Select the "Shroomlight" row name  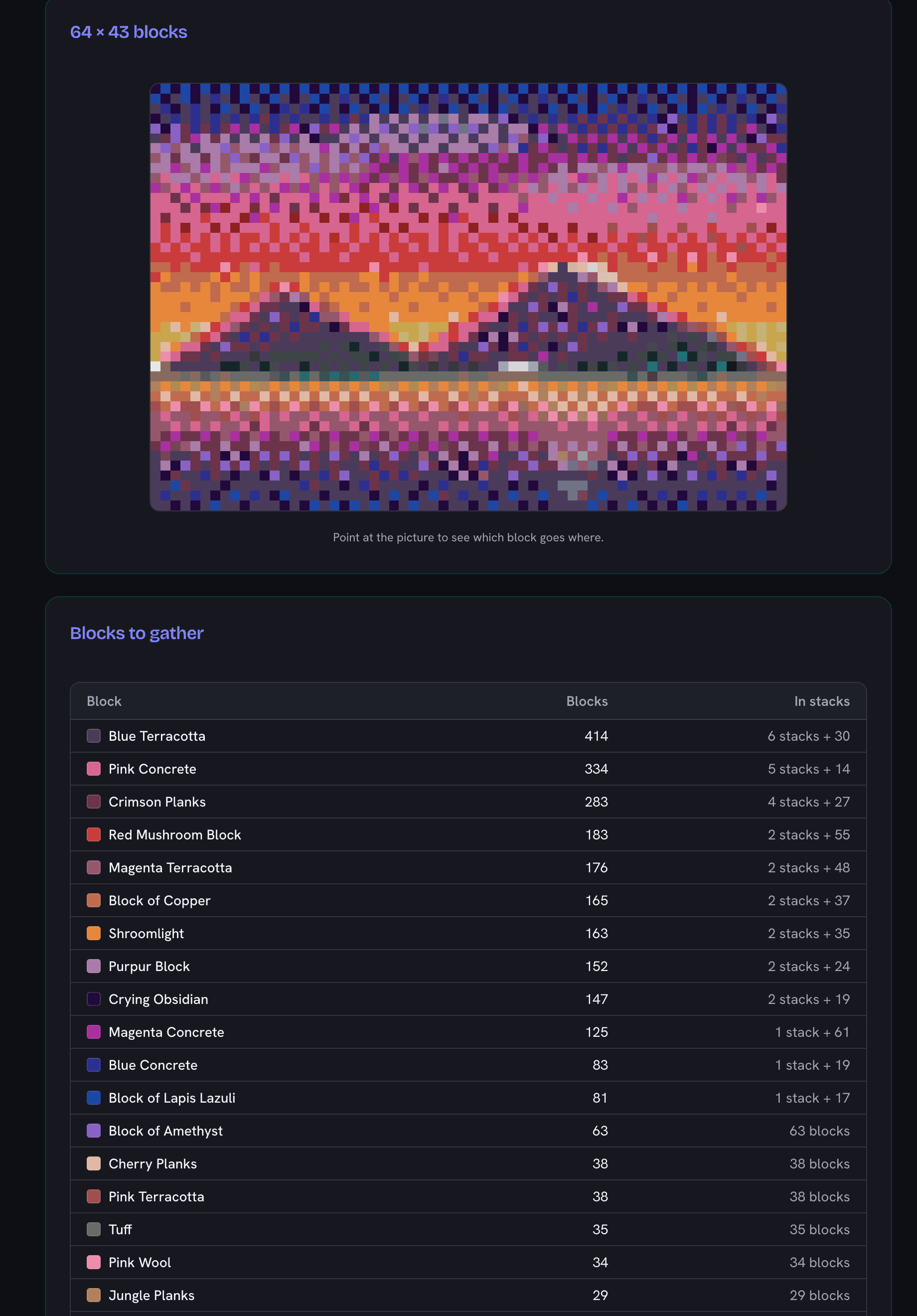pyautogui.click(x=146, y=933)
